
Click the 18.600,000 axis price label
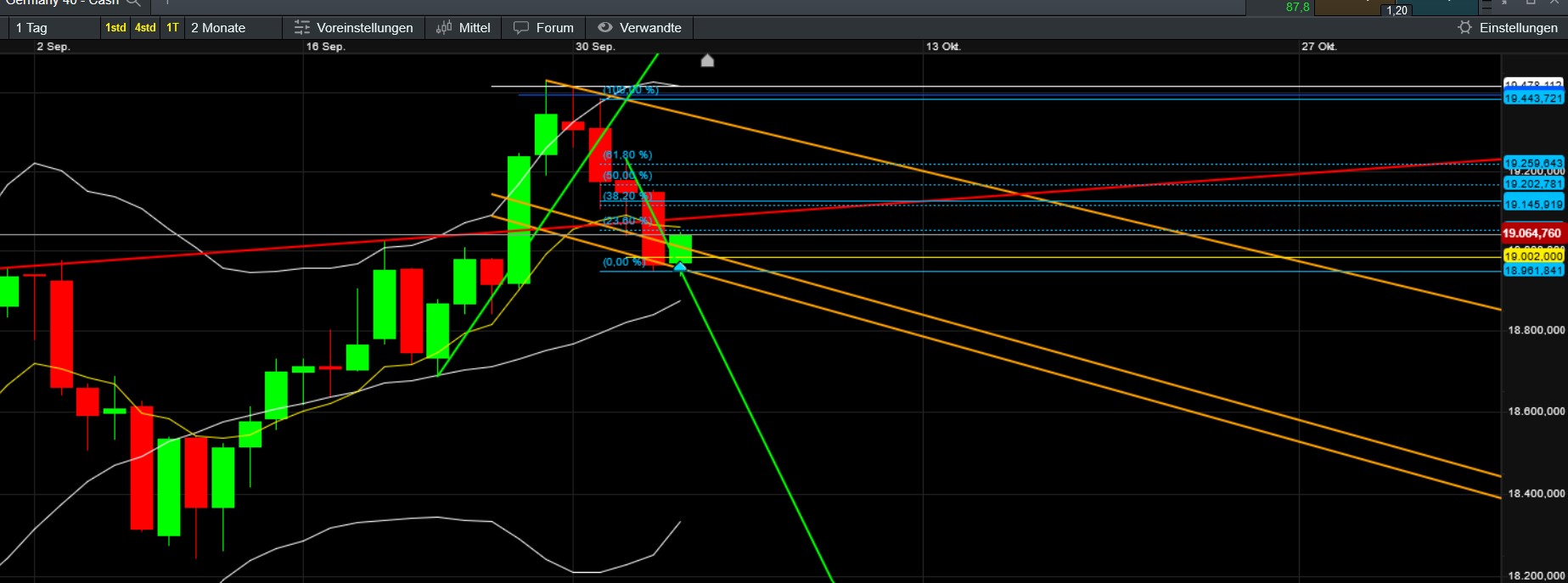pyautogui.click(x=1536, y=412)
